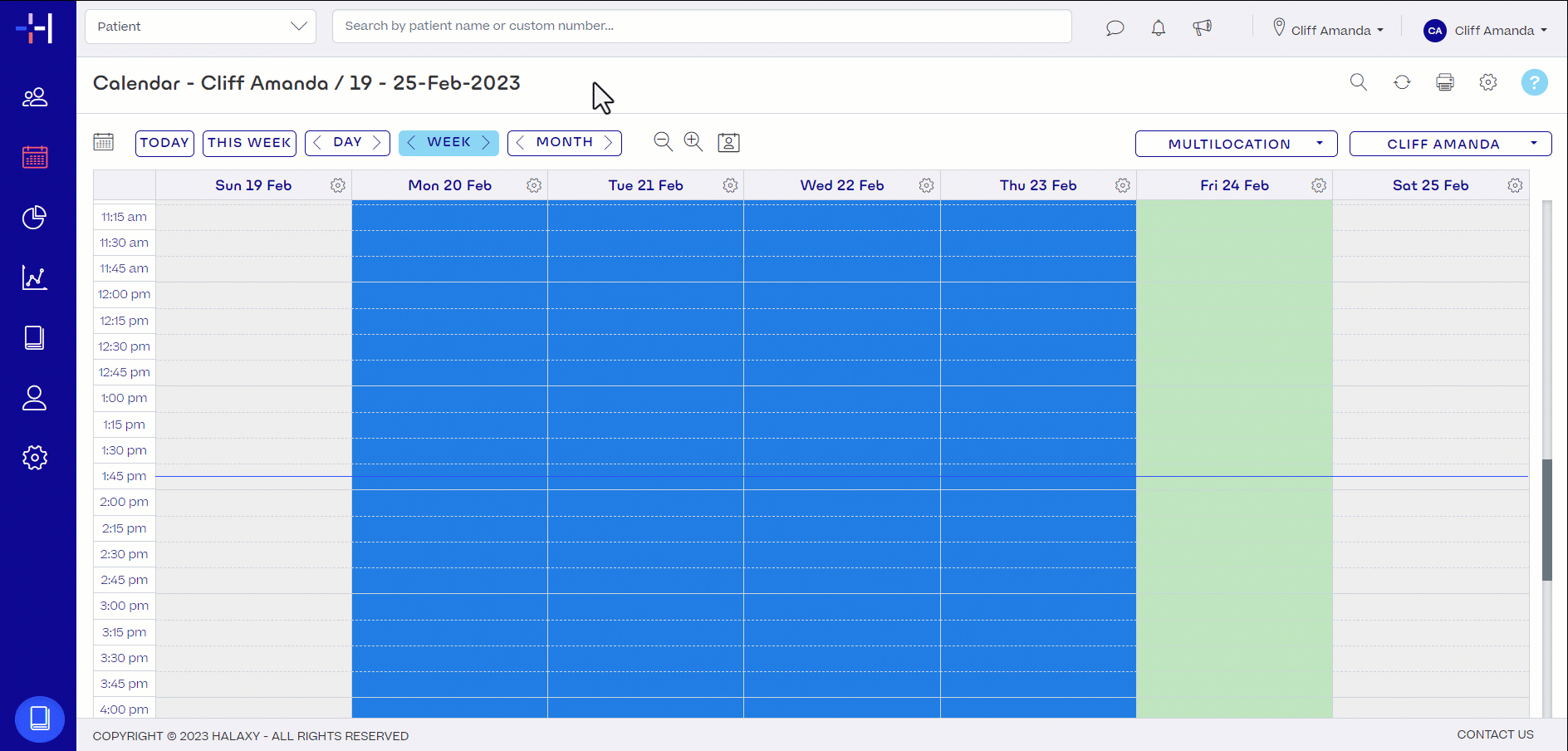The height and width of the screenshot is (751, 1568).
Task: Click the THIS WEEK button
Action: pyautogui.click(x=249, y=143)
